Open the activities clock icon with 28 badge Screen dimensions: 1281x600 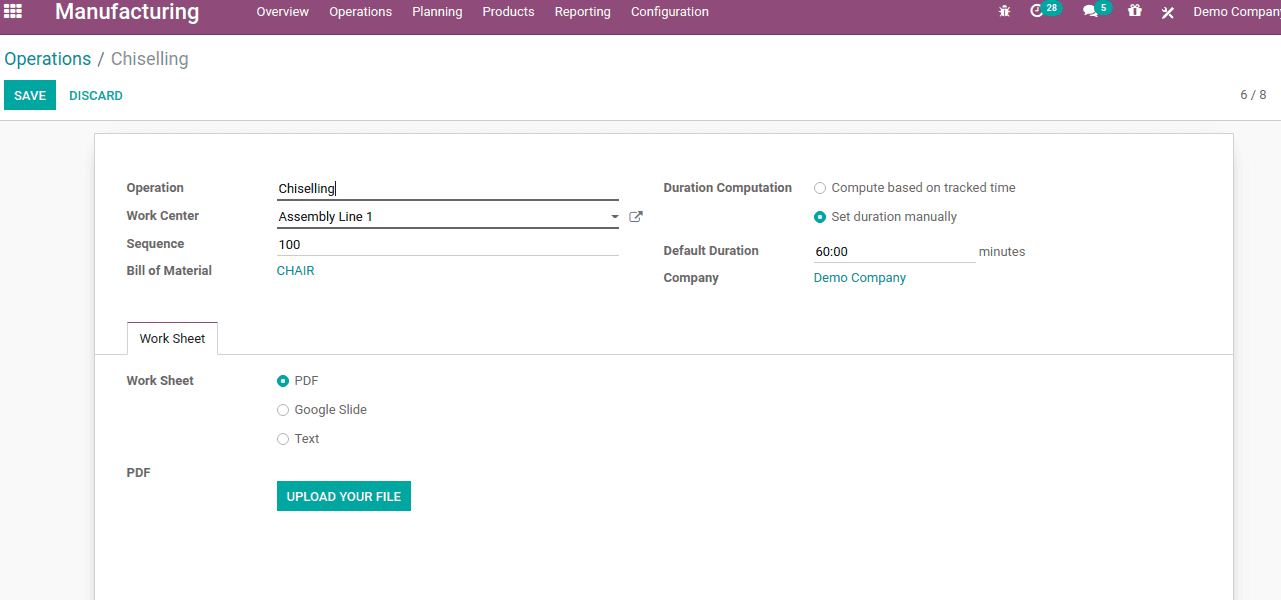coord(1045,11)
